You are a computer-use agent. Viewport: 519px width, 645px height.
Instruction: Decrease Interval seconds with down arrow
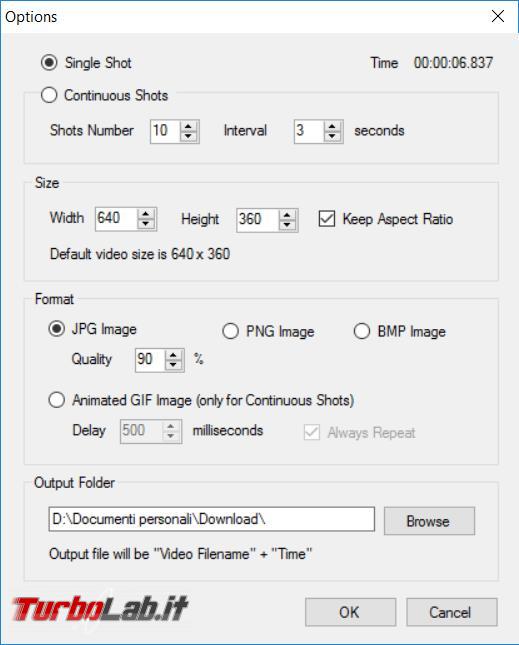pyautogui.click(x=332, y=136)
